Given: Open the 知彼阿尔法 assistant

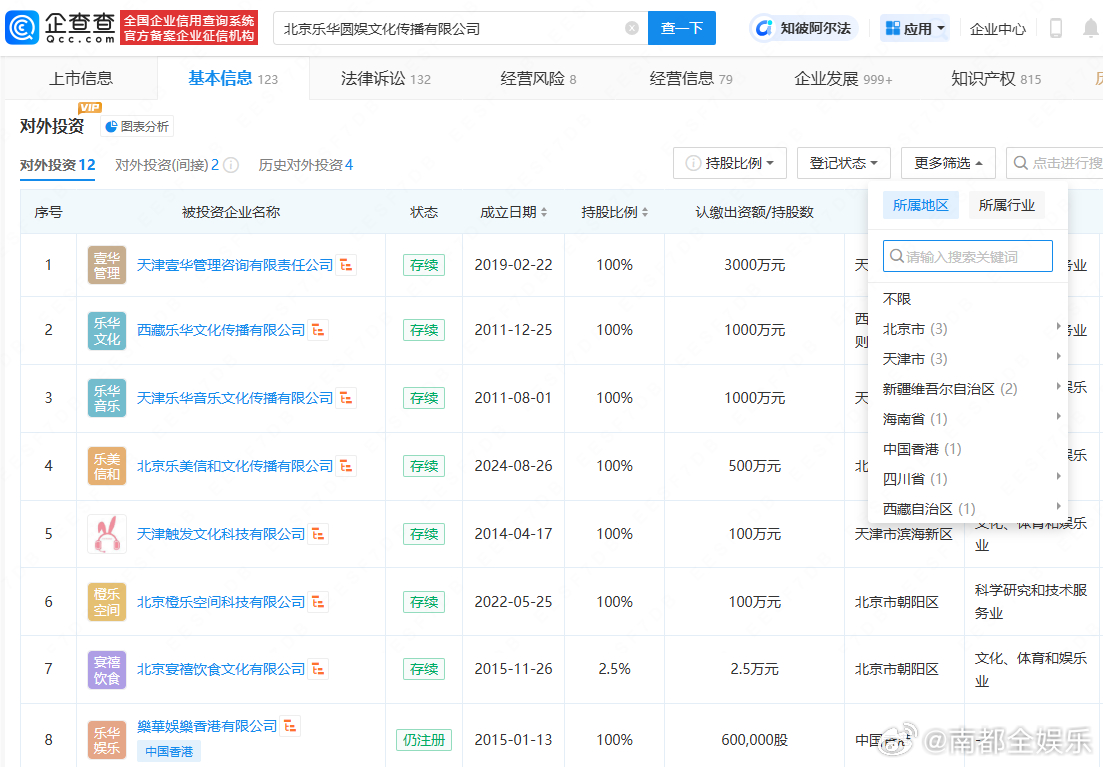Looking at the screenshot, I should point(804,28).
